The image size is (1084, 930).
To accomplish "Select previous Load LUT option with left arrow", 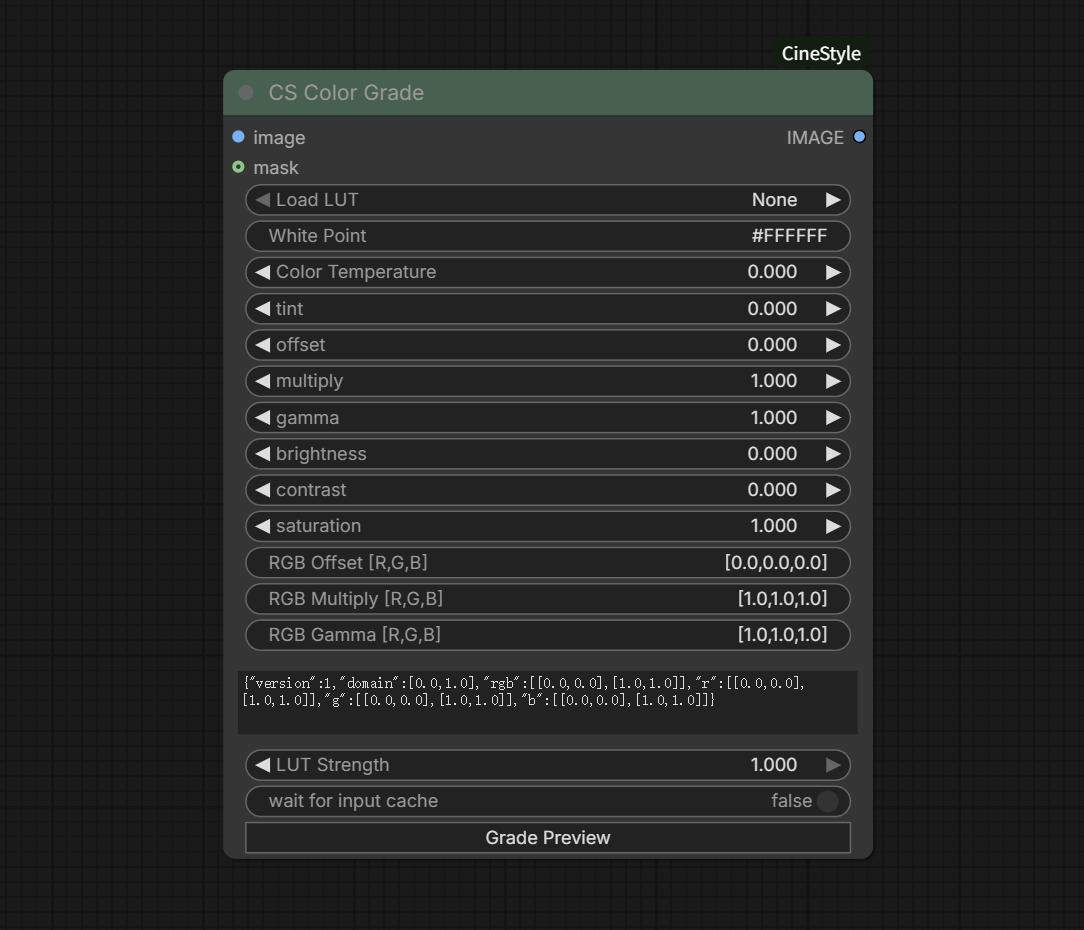I will 262,200.
